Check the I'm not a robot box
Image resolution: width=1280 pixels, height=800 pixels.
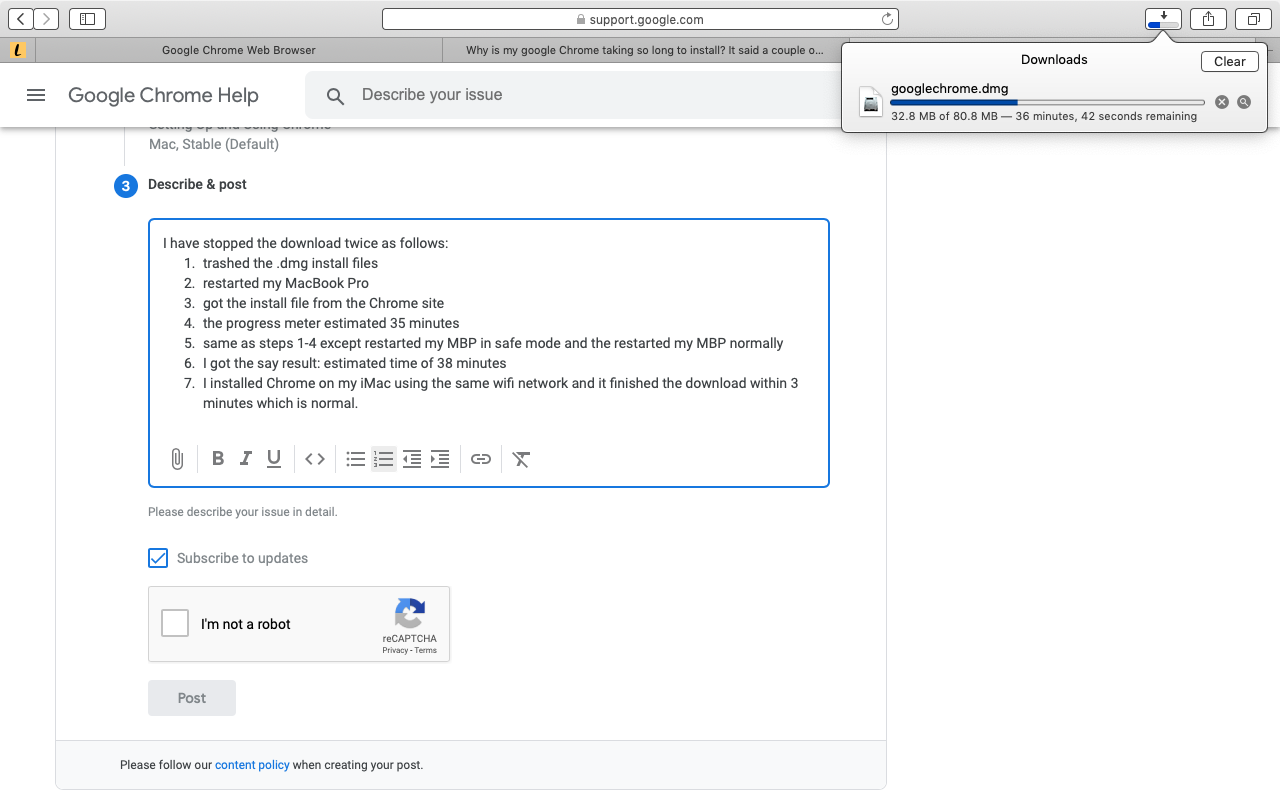(175, 623)
